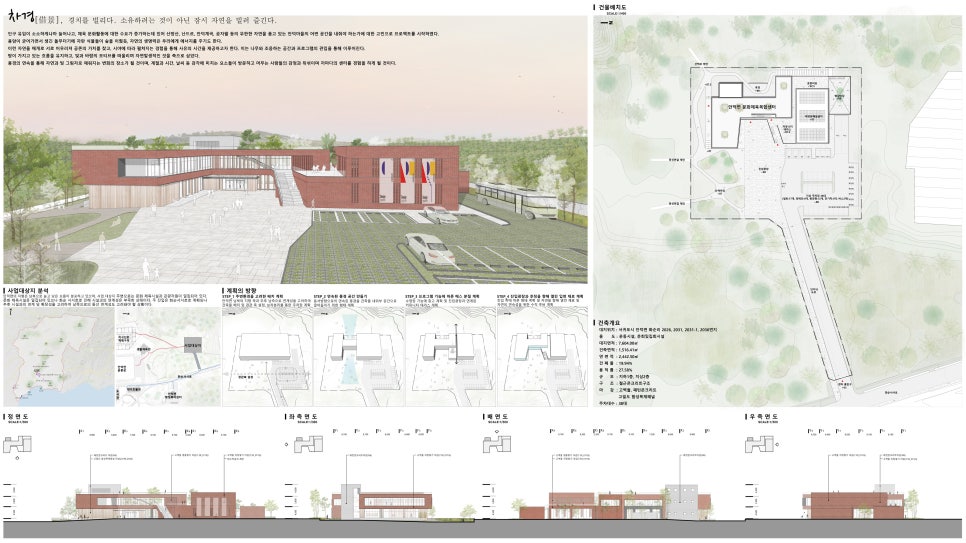Select the site location map with red route
This screenshot has height=543, width=966.
coord(168,356)
